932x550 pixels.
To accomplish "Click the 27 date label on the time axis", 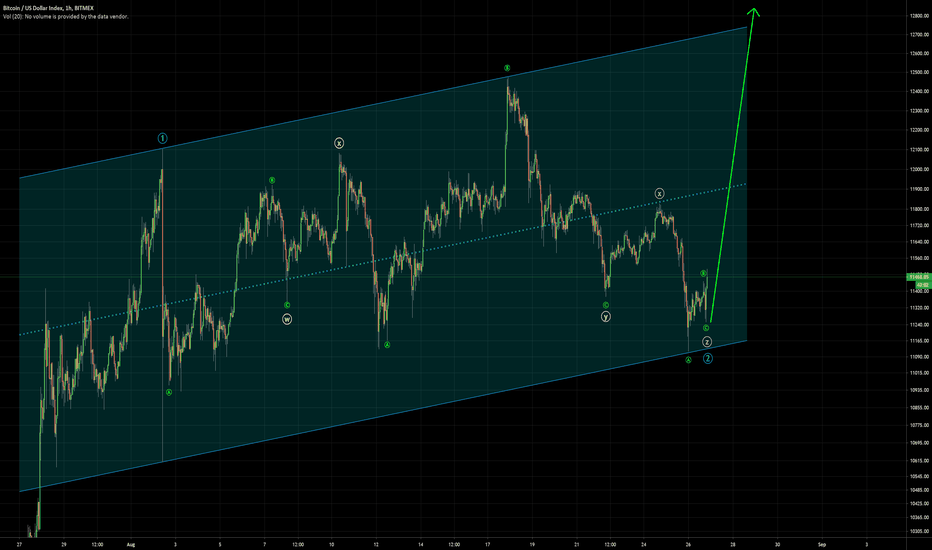I will pos(20,544).
